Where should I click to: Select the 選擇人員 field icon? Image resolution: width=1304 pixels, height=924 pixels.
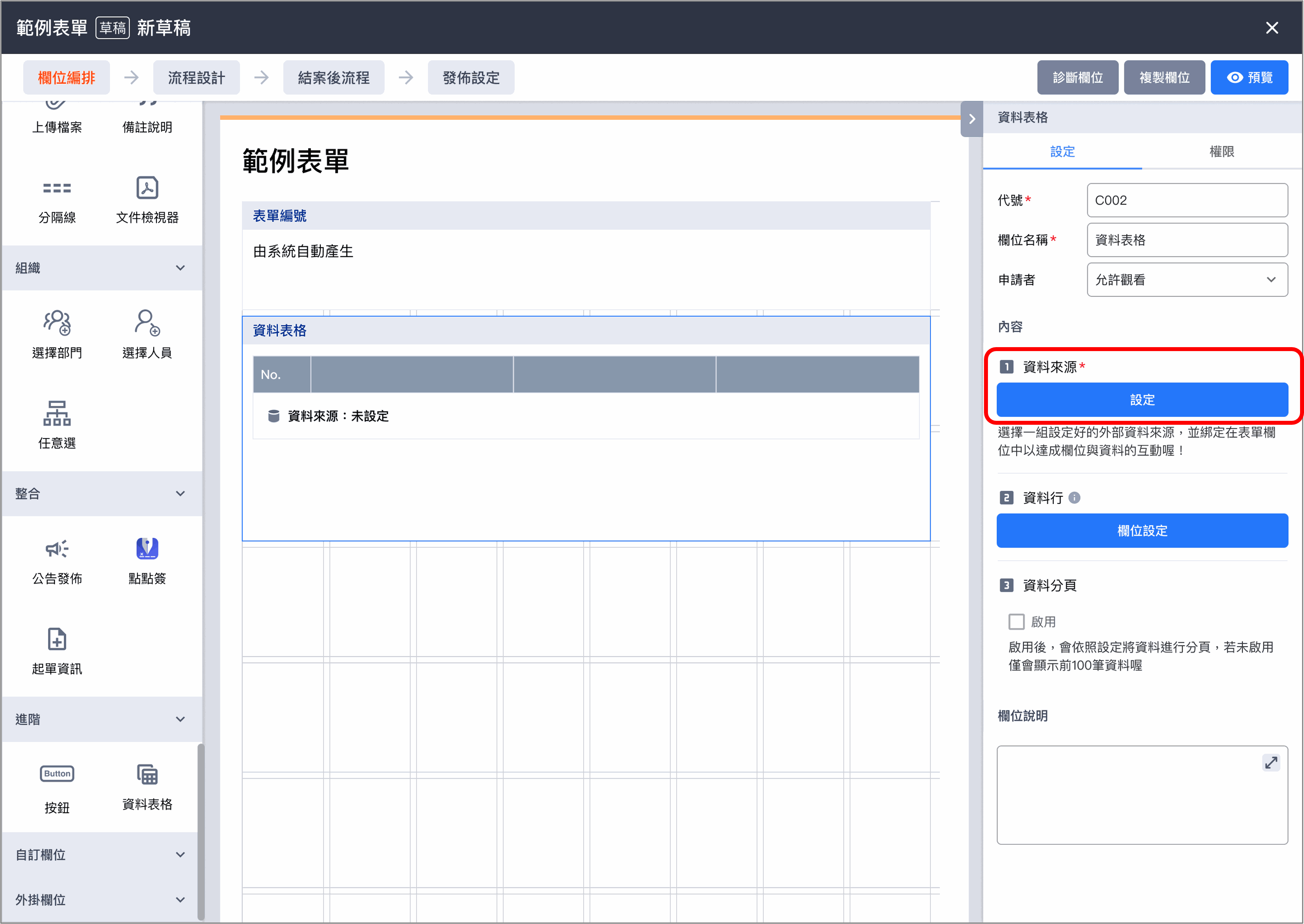click(147, 322)
